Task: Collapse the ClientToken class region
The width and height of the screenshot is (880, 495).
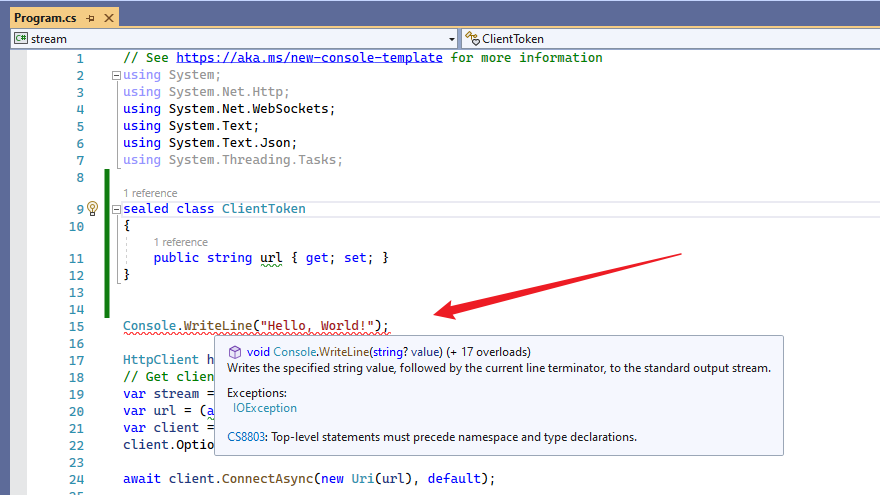Action: pos(116,209)
